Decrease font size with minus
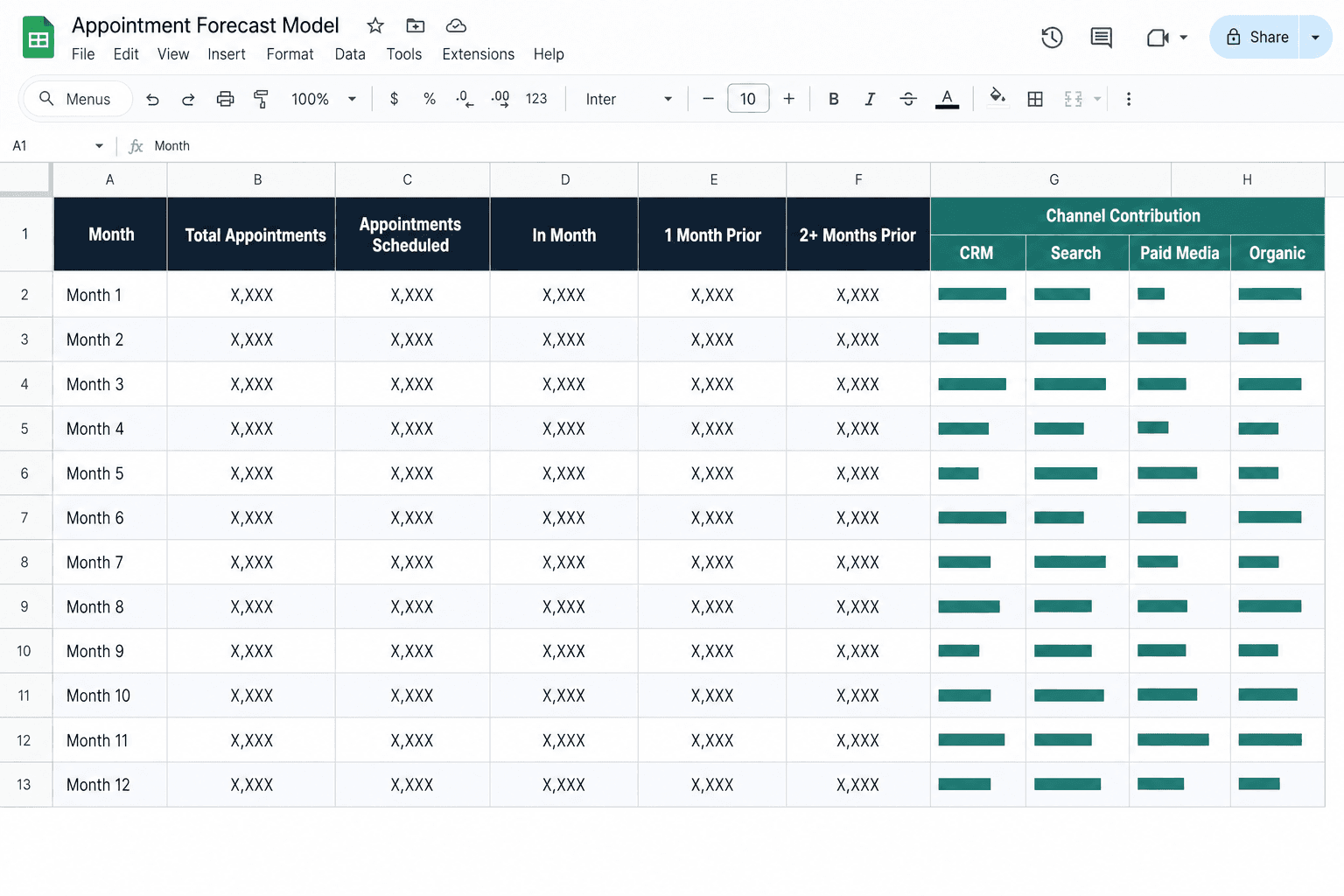This screenshot has height=896, width=1344. point(708,99)
